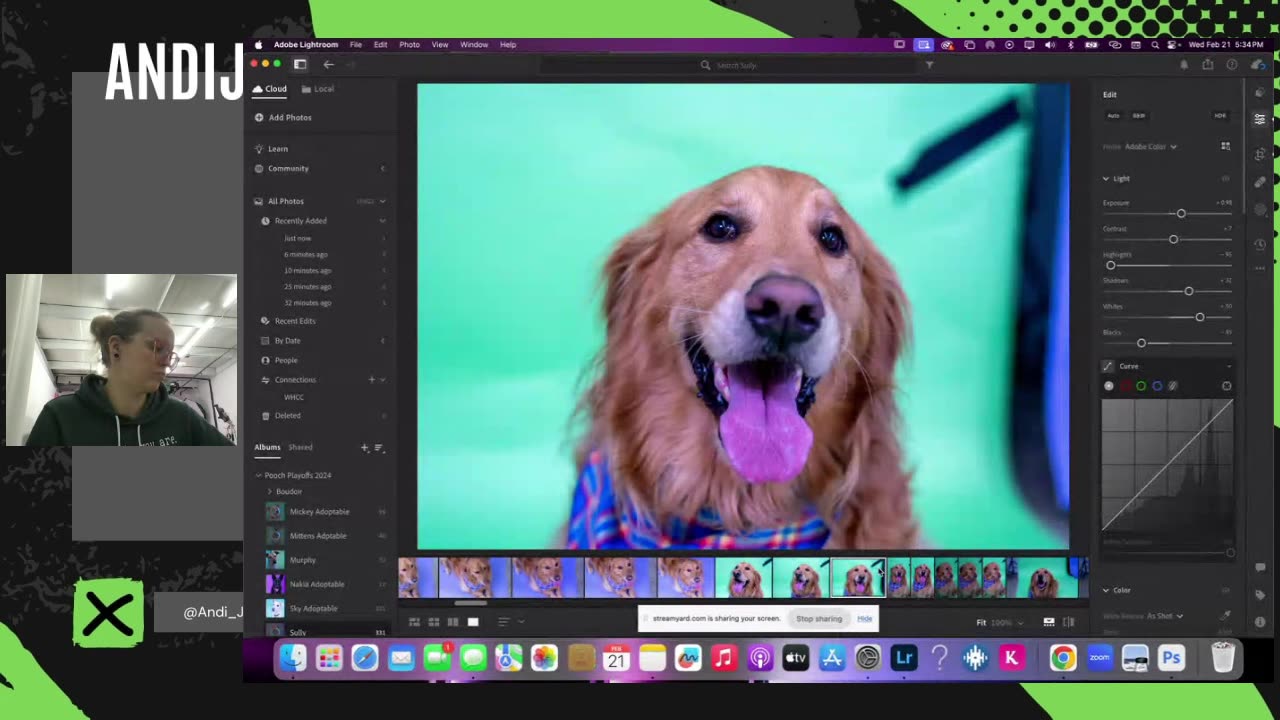Collapse the Pooch Playoffs 2024 folder
This screenshot has height=720, width=1280.
click(259, 476)
